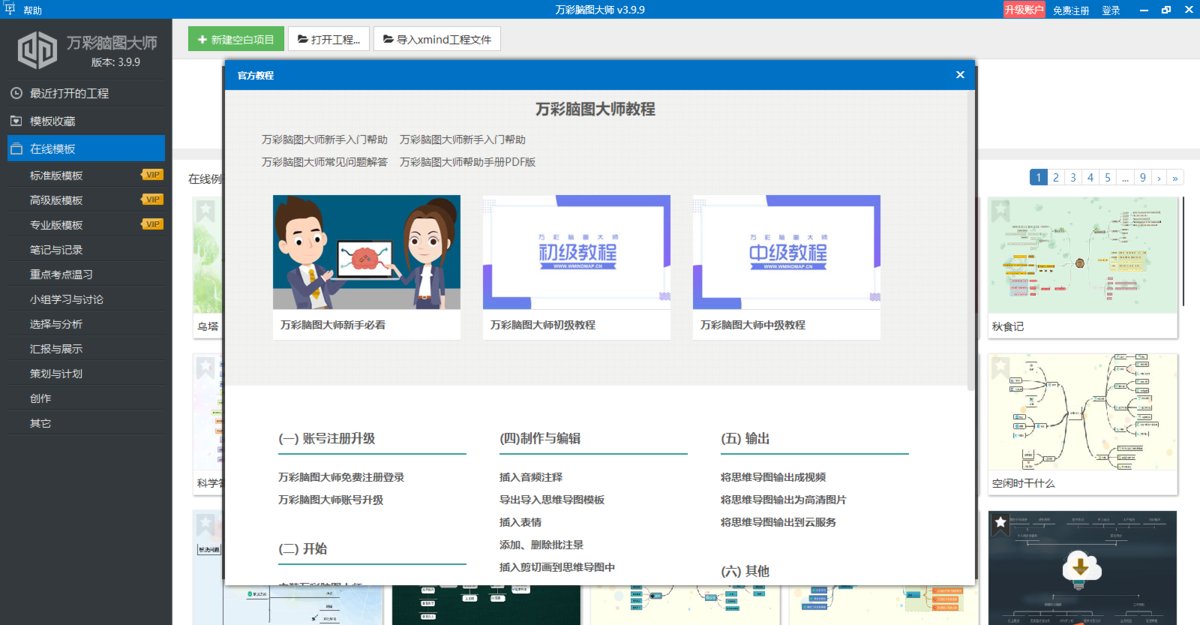Go to next page with › arrow

coord(1158,177)
